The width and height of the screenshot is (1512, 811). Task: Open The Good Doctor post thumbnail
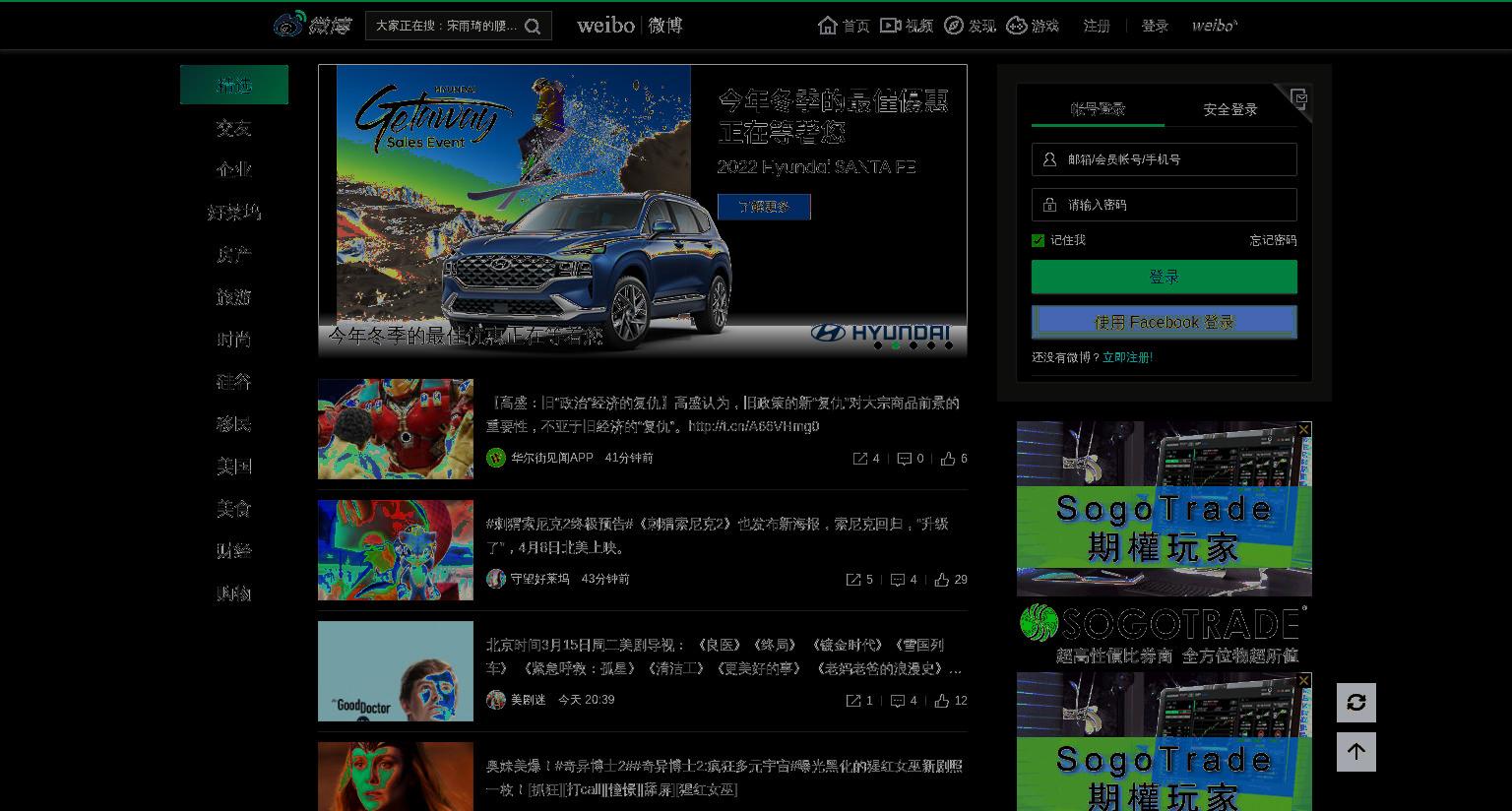[x=396, y=671]
